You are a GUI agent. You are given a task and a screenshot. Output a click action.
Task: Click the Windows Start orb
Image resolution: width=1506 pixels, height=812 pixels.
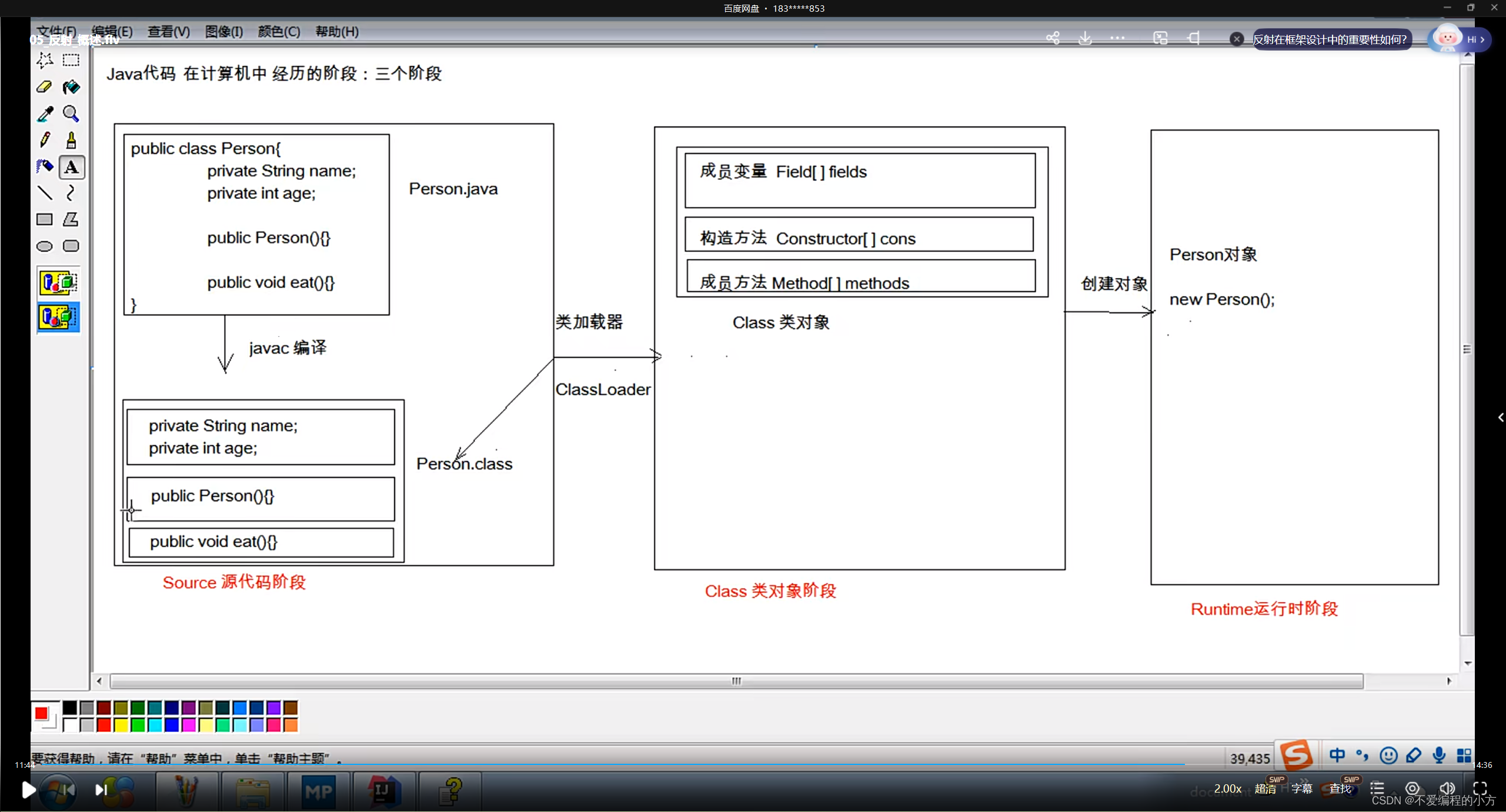tap(58, 791)
